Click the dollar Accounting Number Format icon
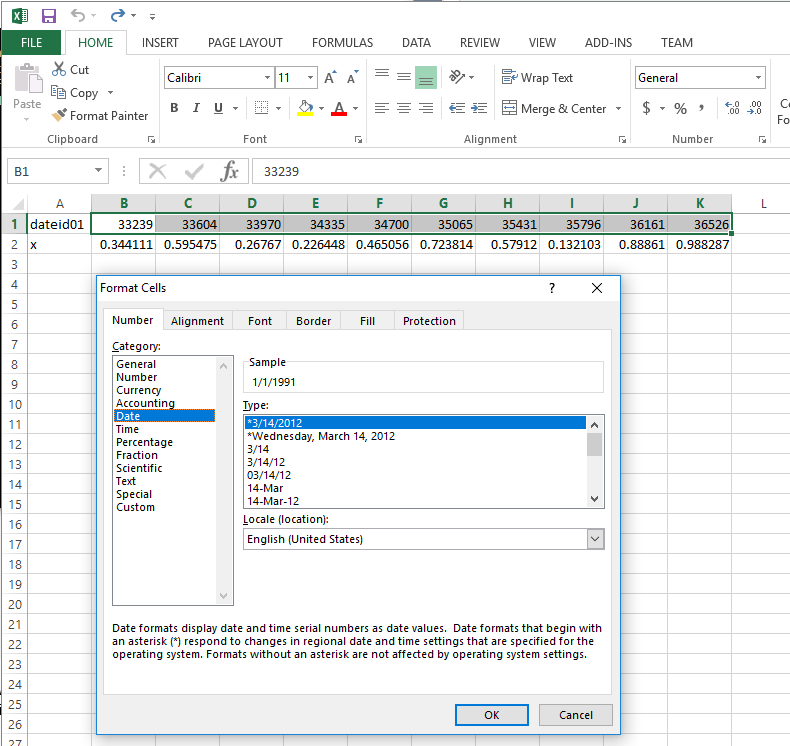 tap(646, 108)
